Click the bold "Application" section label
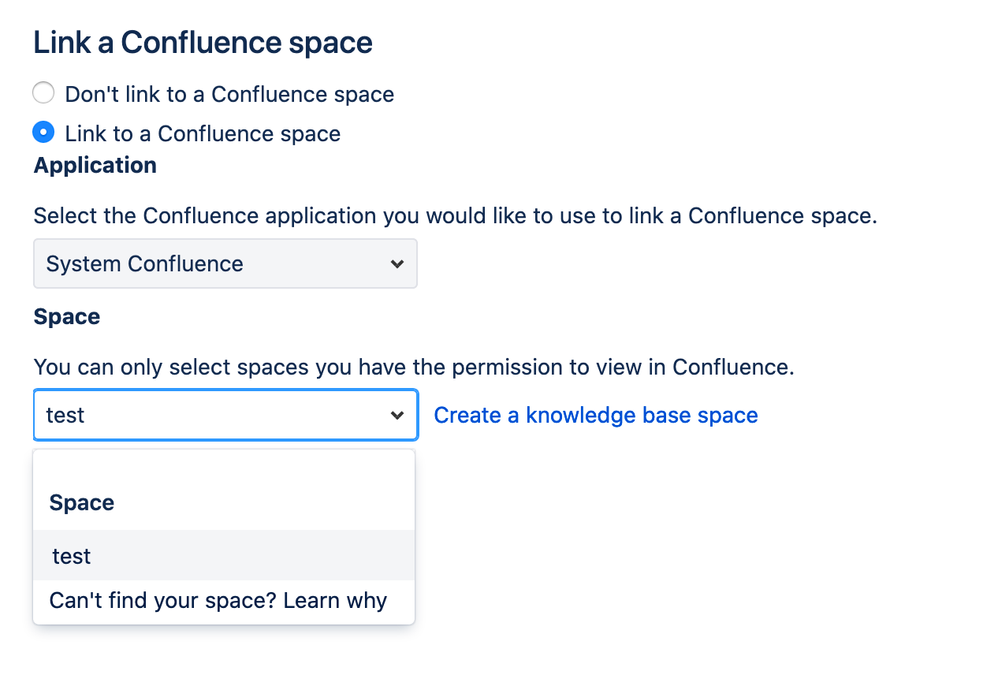 pos(95,166)
